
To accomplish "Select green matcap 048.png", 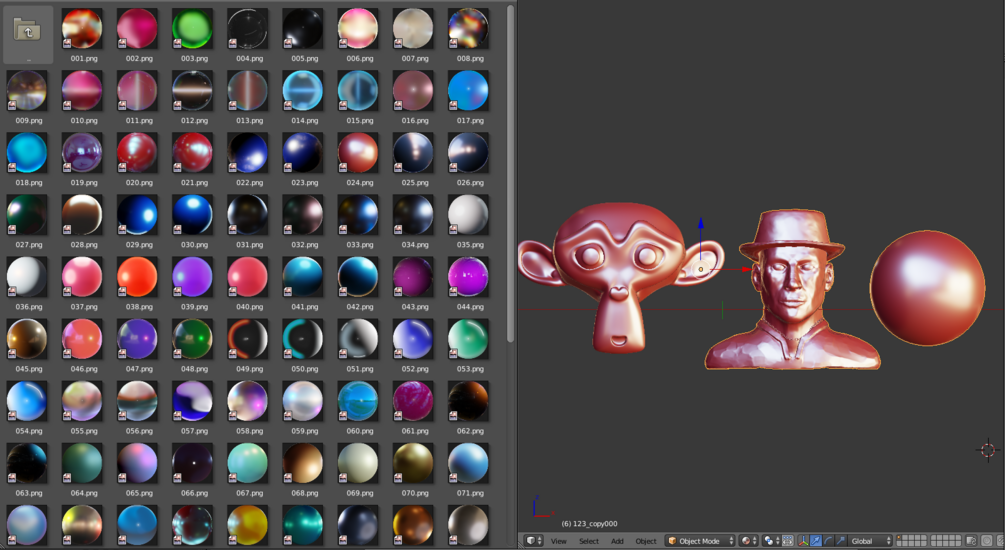I will 192,339.
